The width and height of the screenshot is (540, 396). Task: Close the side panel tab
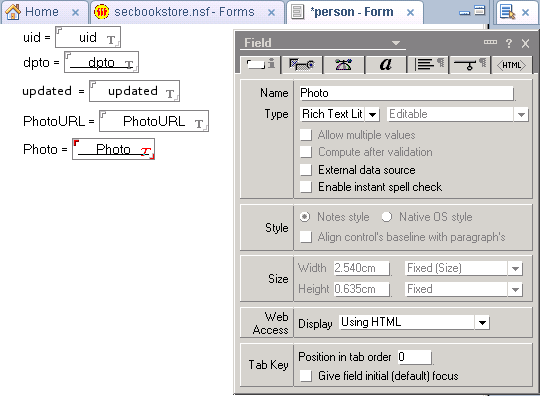coord(525,13)
